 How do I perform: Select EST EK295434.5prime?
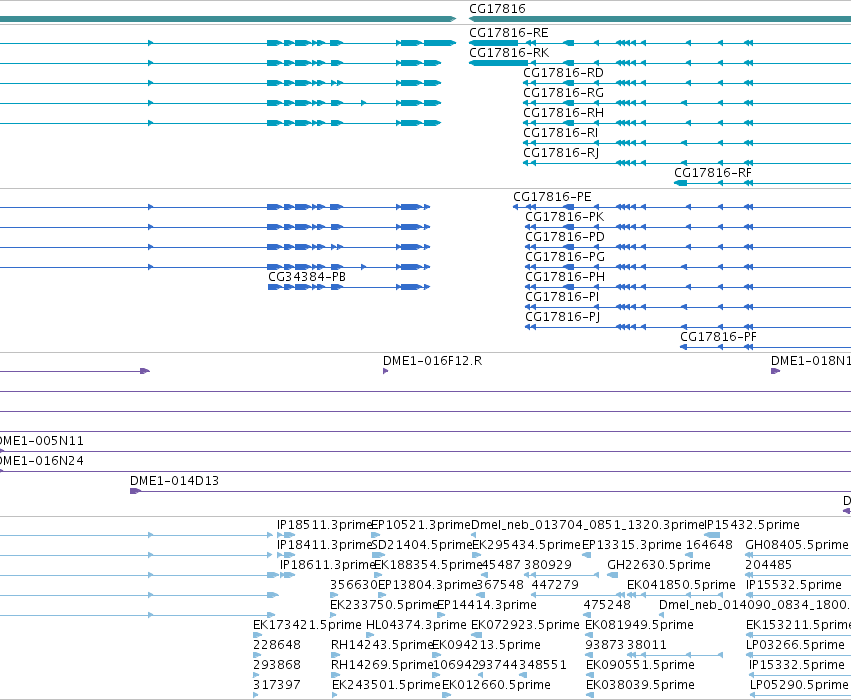526,545
